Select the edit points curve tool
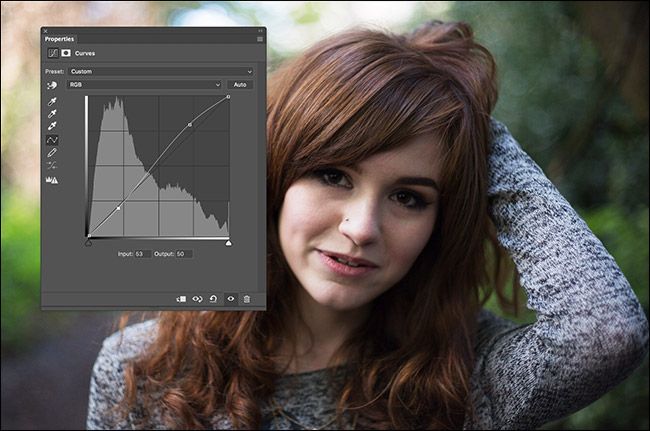Screen dimensions: 650x431 click(52, 140)
